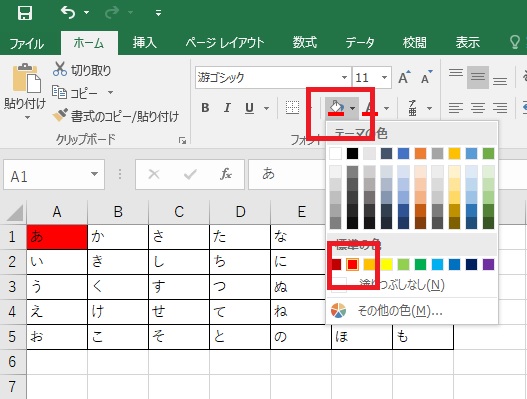
Task: Open the ページ レイアウト tab
Action: [x=225, y=43]
